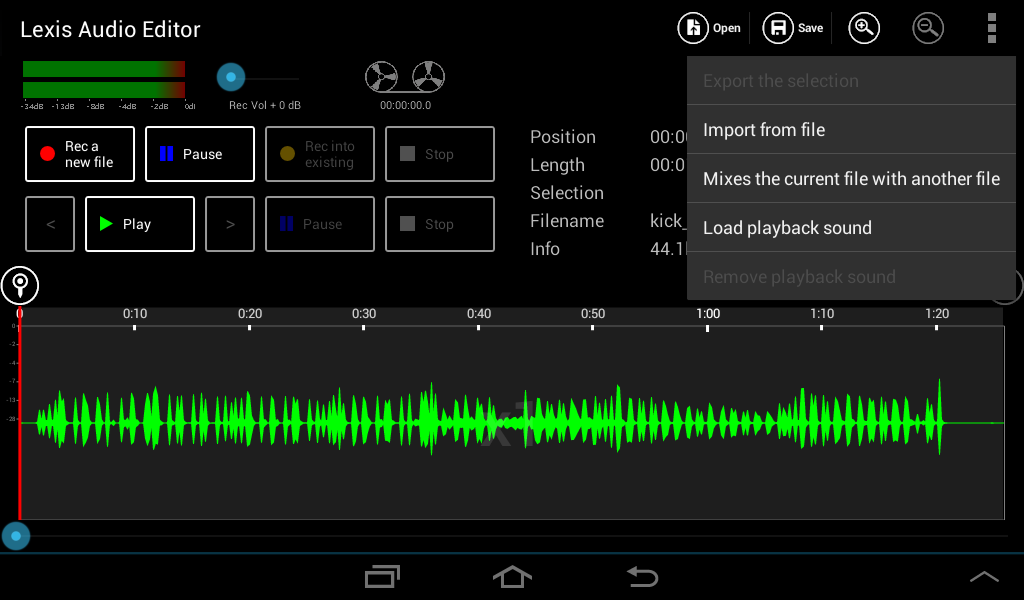Play the audio file
The image size is (1024, 600).
point(140,224)
